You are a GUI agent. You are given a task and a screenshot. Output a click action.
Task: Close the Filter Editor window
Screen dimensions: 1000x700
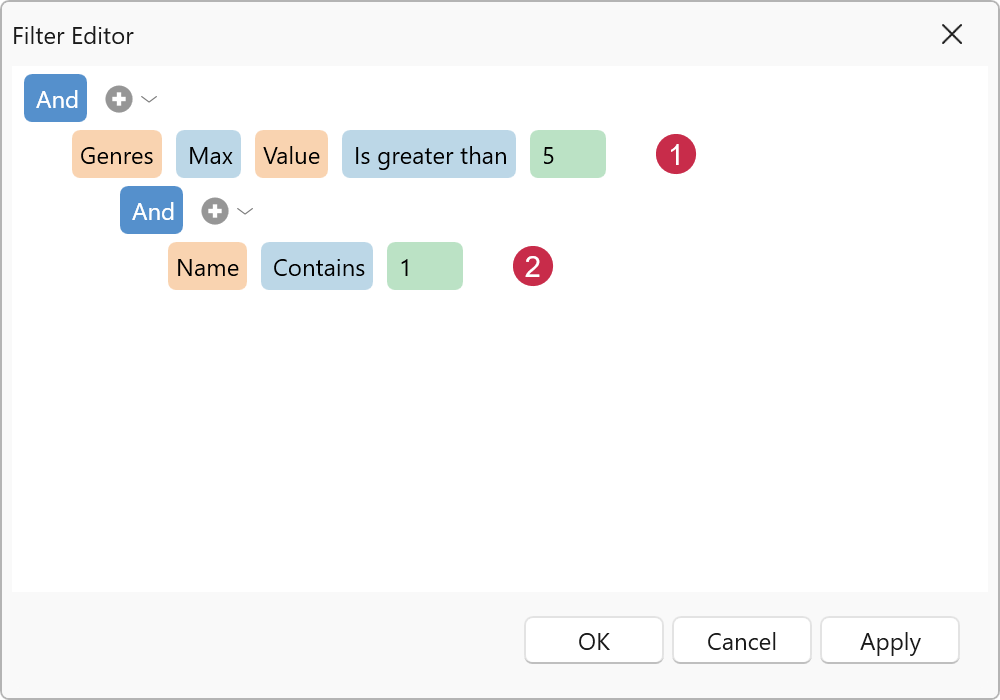pos(952,34)
